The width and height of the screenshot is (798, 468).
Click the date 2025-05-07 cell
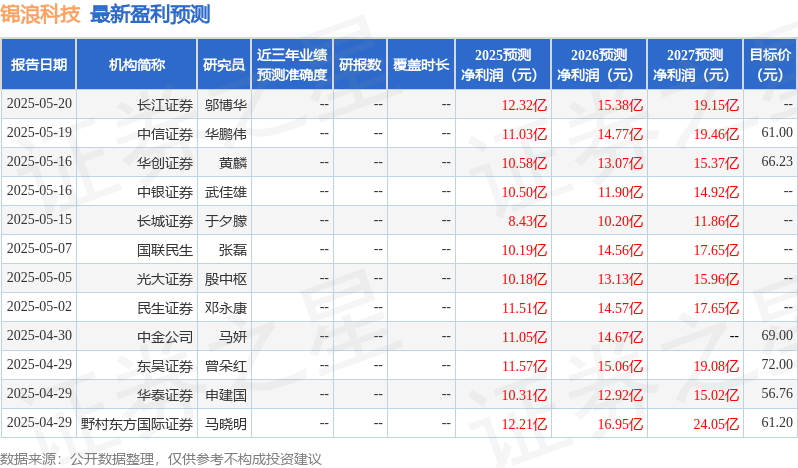coord(39,249)
